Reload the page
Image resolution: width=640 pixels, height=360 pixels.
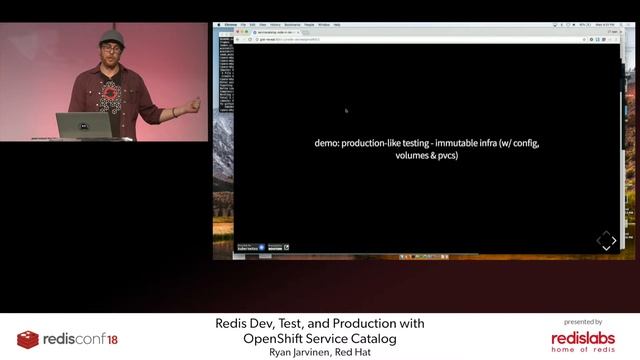click(x=250, y=40)
